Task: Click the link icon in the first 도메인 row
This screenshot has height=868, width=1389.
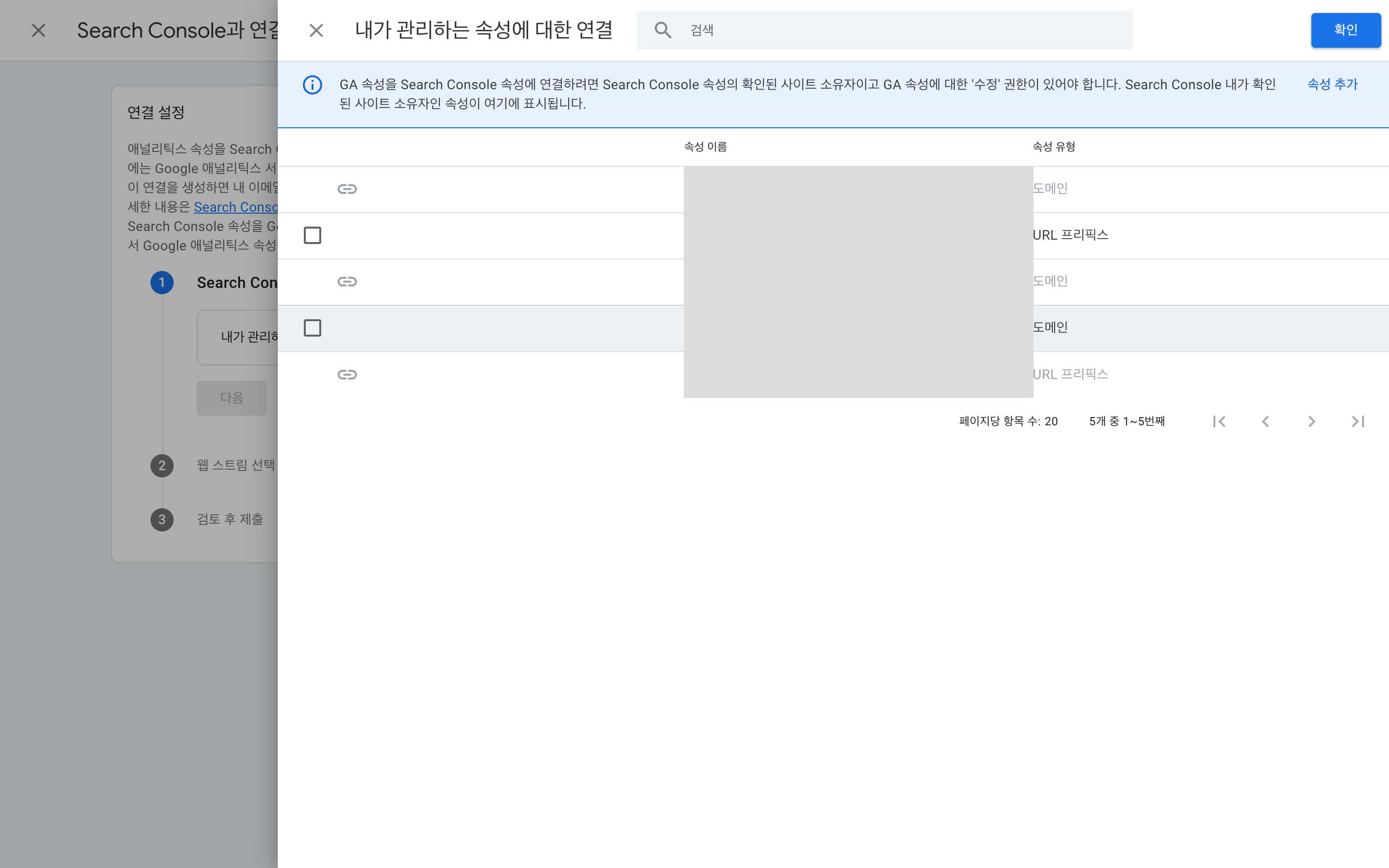Action: click(x=347, y=189)
